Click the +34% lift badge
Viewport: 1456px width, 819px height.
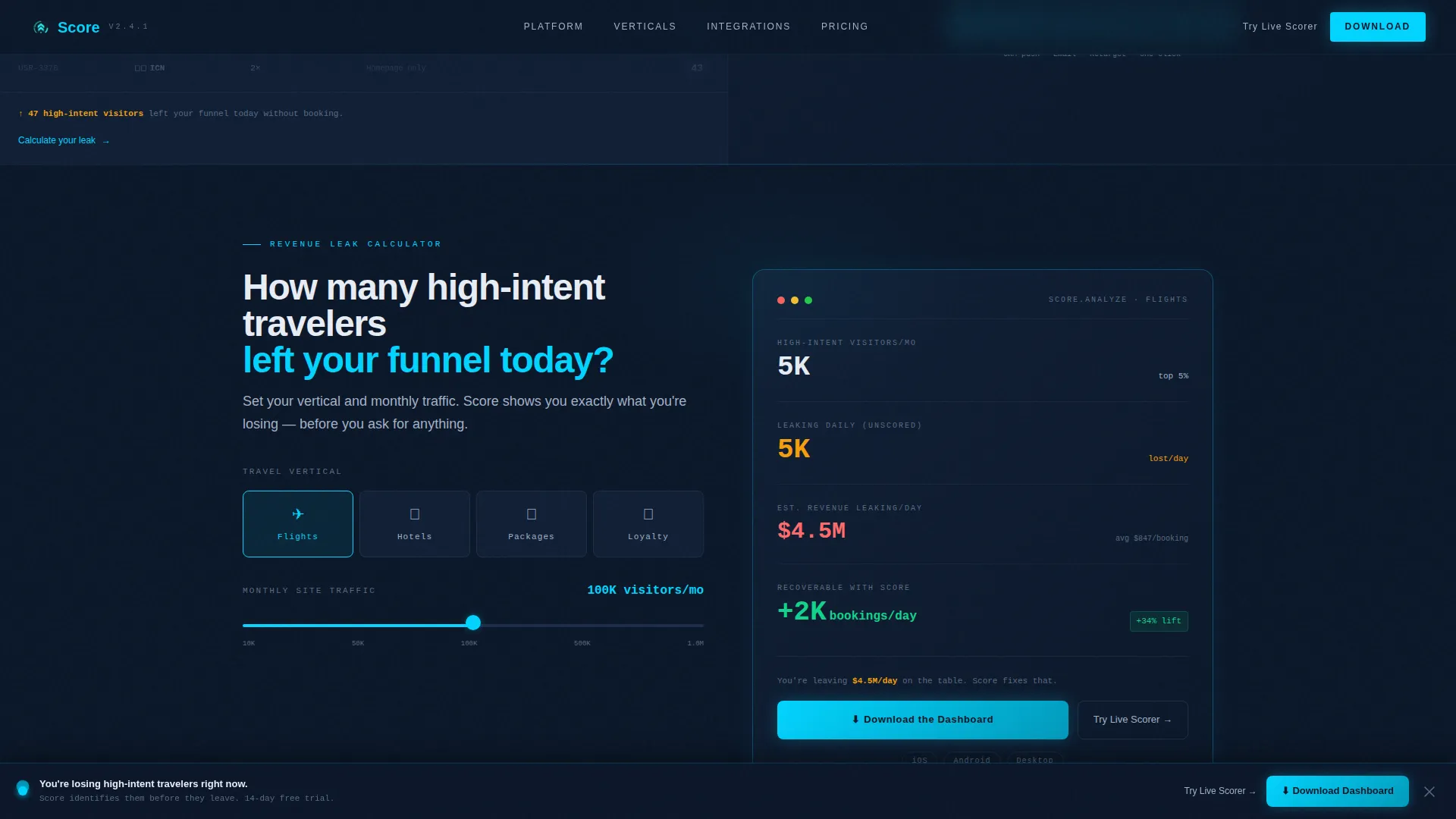(1159, 621)
